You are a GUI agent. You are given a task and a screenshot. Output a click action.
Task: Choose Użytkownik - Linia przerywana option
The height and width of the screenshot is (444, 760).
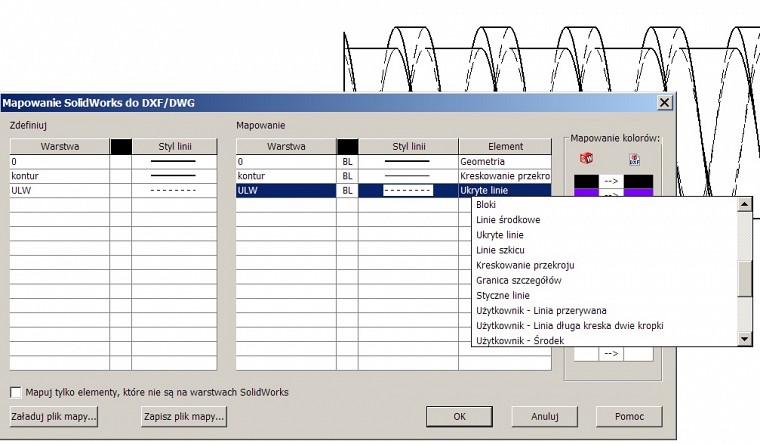coord(541,310)
